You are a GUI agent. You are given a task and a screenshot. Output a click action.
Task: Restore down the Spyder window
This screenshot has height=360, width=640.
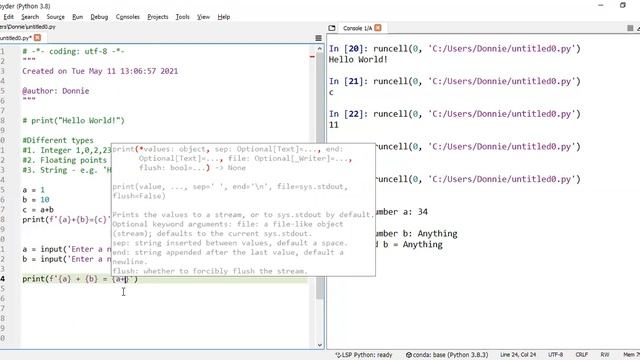623,5
